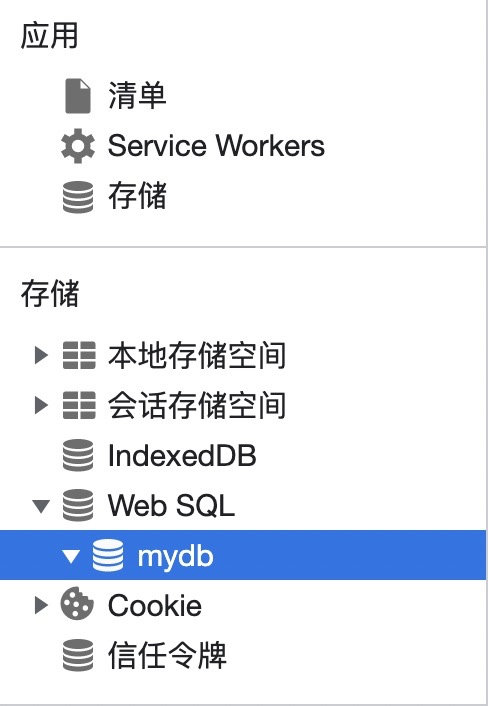The image size is (488, 706).
Task: Click the database icon beside 信任令牌
Action: click(78, 655)
